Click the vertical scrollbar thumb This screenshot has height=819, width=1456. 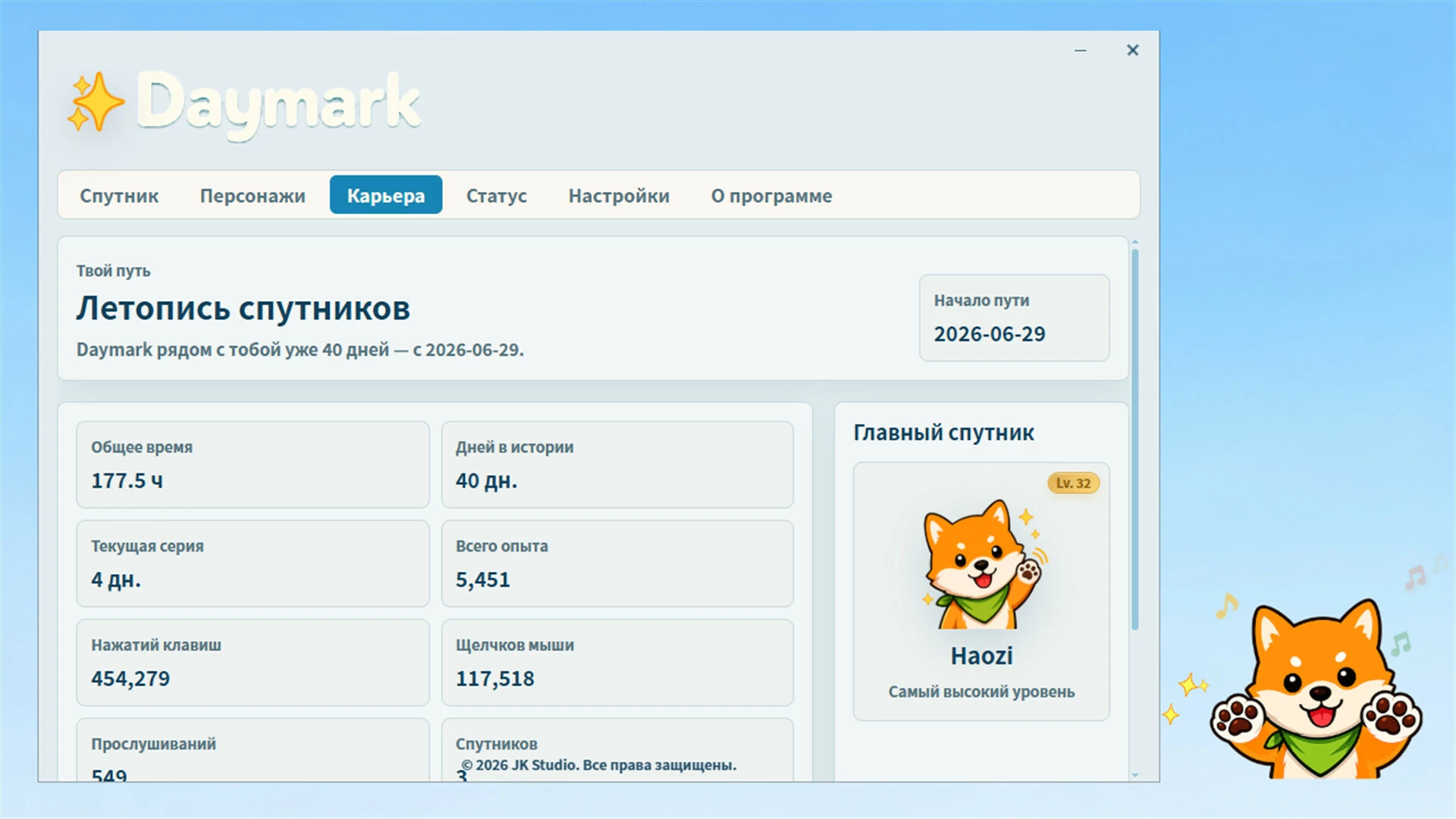pos(1135,440)
